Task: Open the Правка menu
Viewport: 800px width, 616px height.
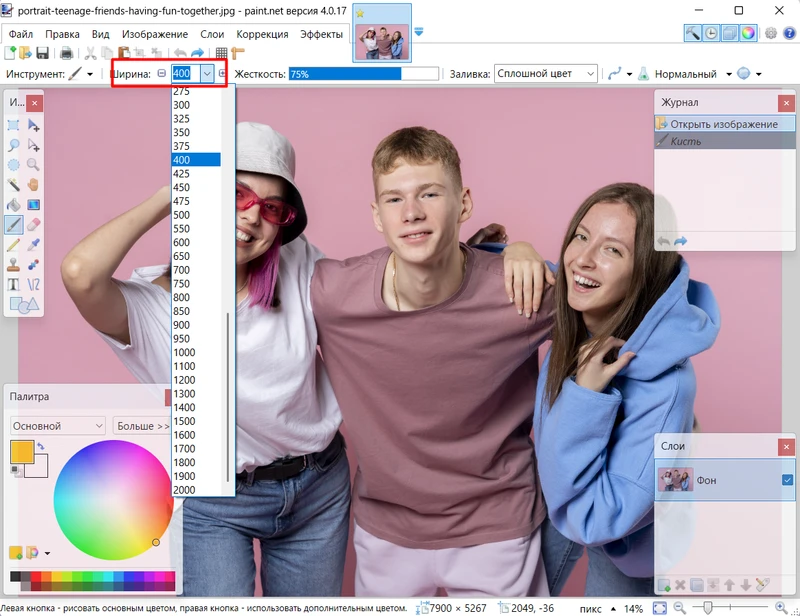Action: click(62, 34)
